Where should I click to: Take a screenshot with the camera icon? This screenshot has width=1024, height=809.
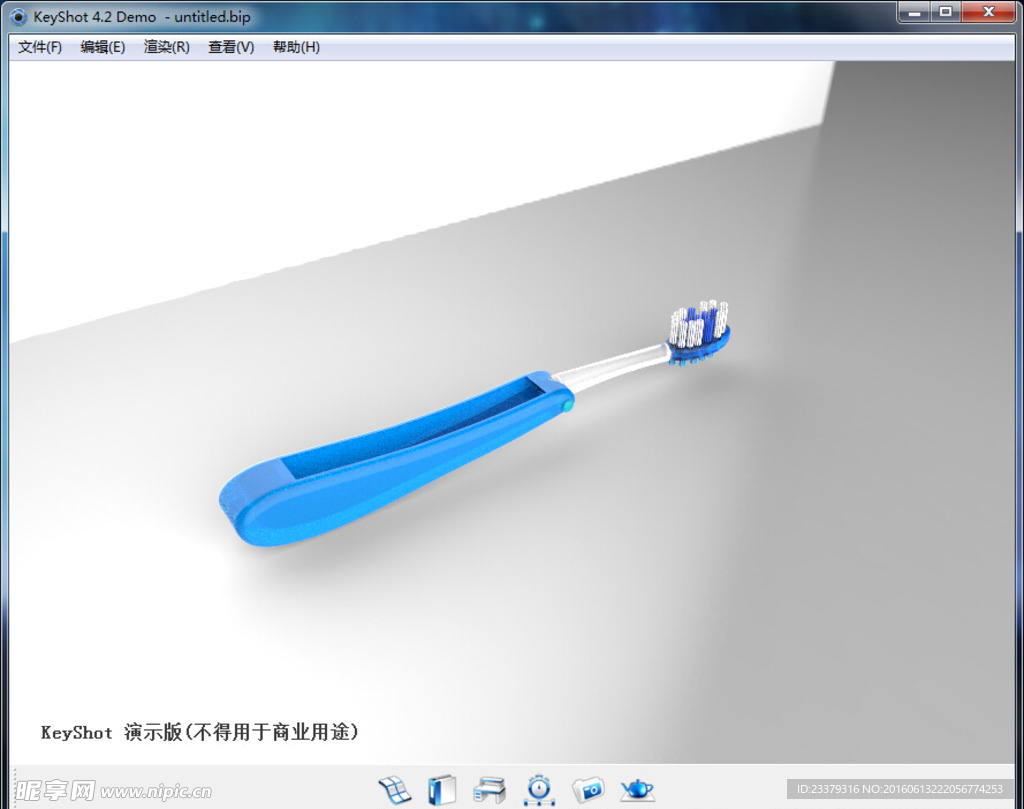[x=588, y=790]
